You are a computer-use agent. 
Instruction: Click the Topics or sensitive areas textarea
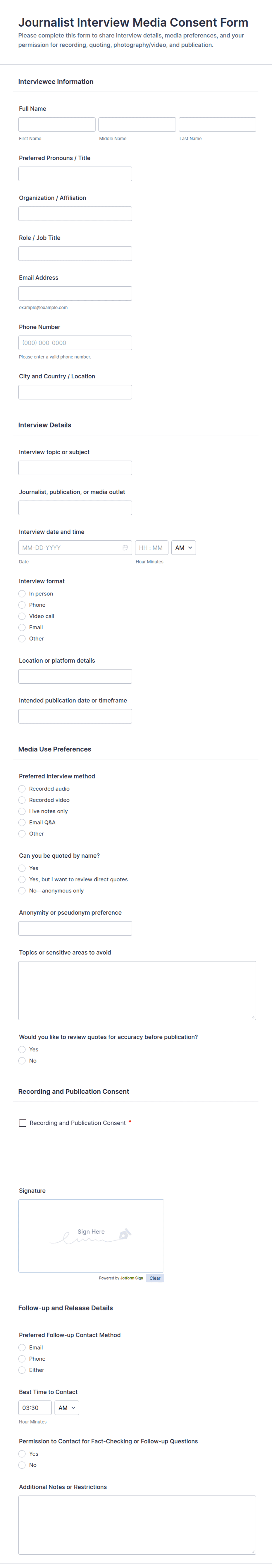(x=137, y=990)
